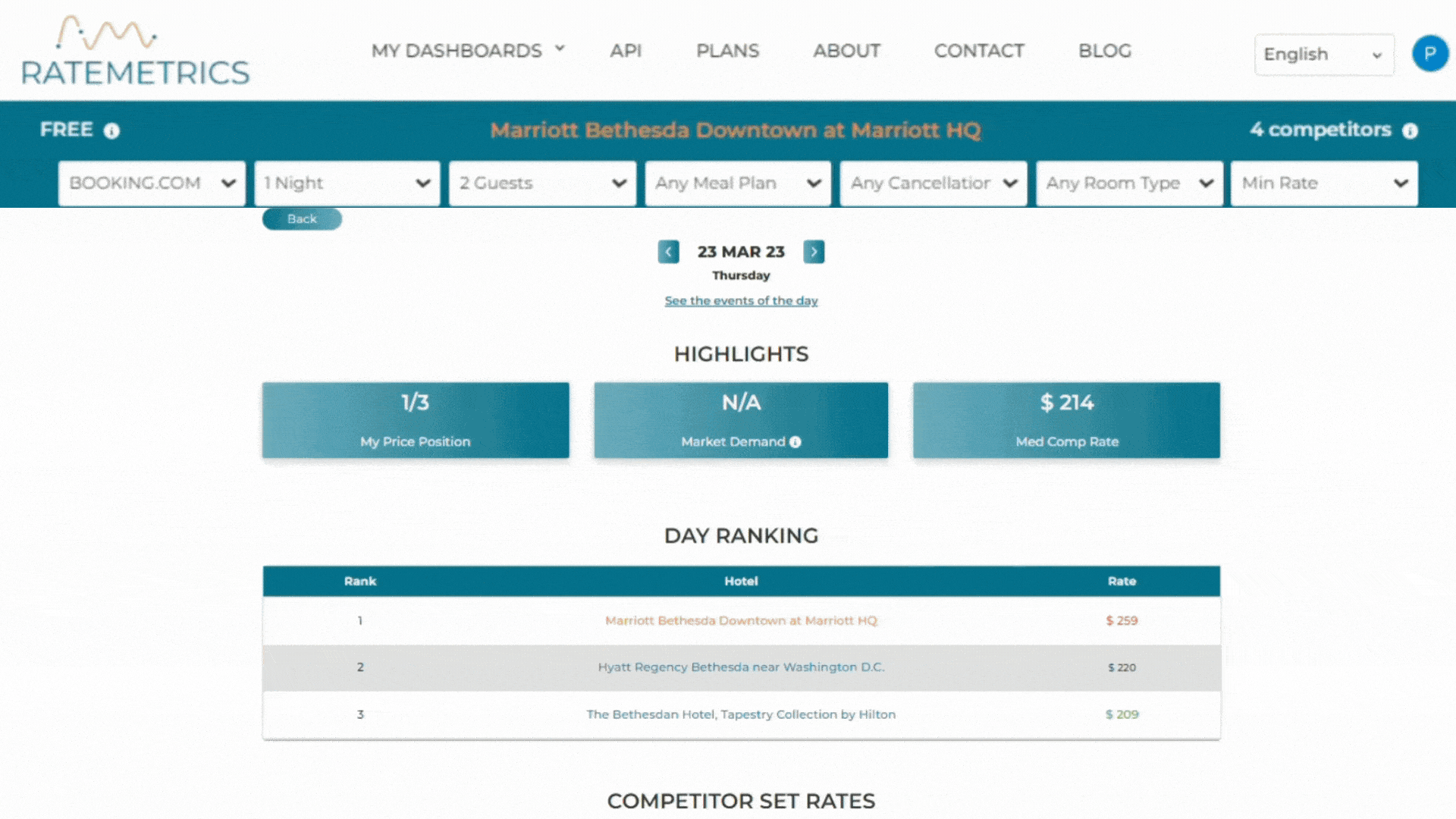Select Marriott Bethesda Downtown in ranking table
The image size is (1456, 819).
pyautogui.click(x=741, y=621)
